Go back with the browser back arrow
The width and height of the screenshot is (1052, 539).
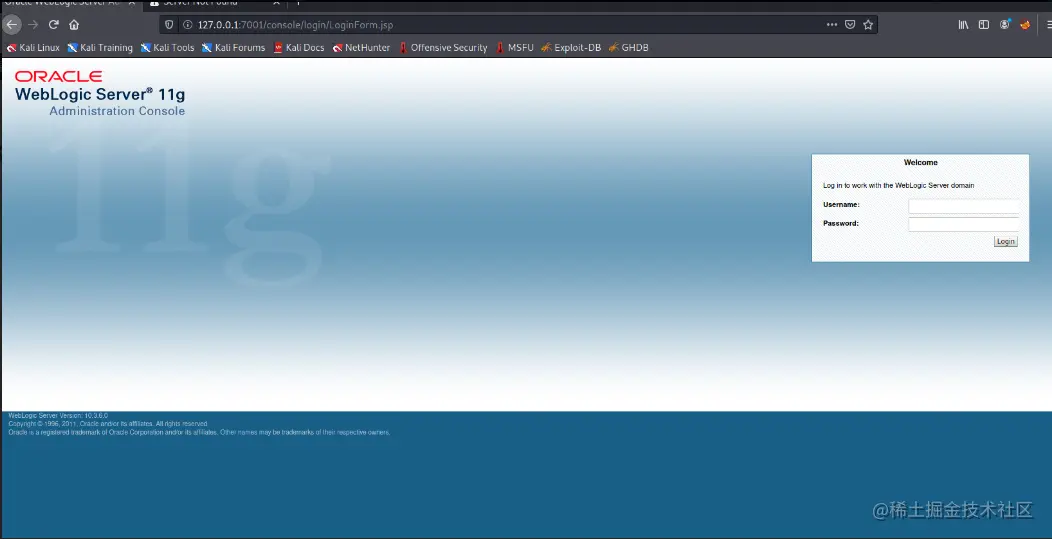coord(12,25)
